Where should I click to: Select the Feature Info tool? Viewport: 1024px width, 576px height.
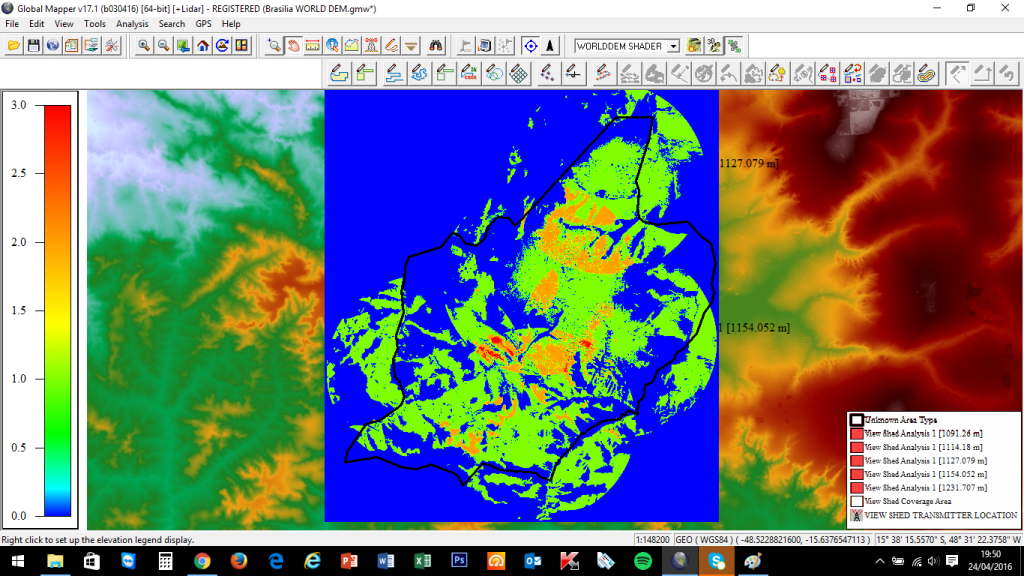332,45
